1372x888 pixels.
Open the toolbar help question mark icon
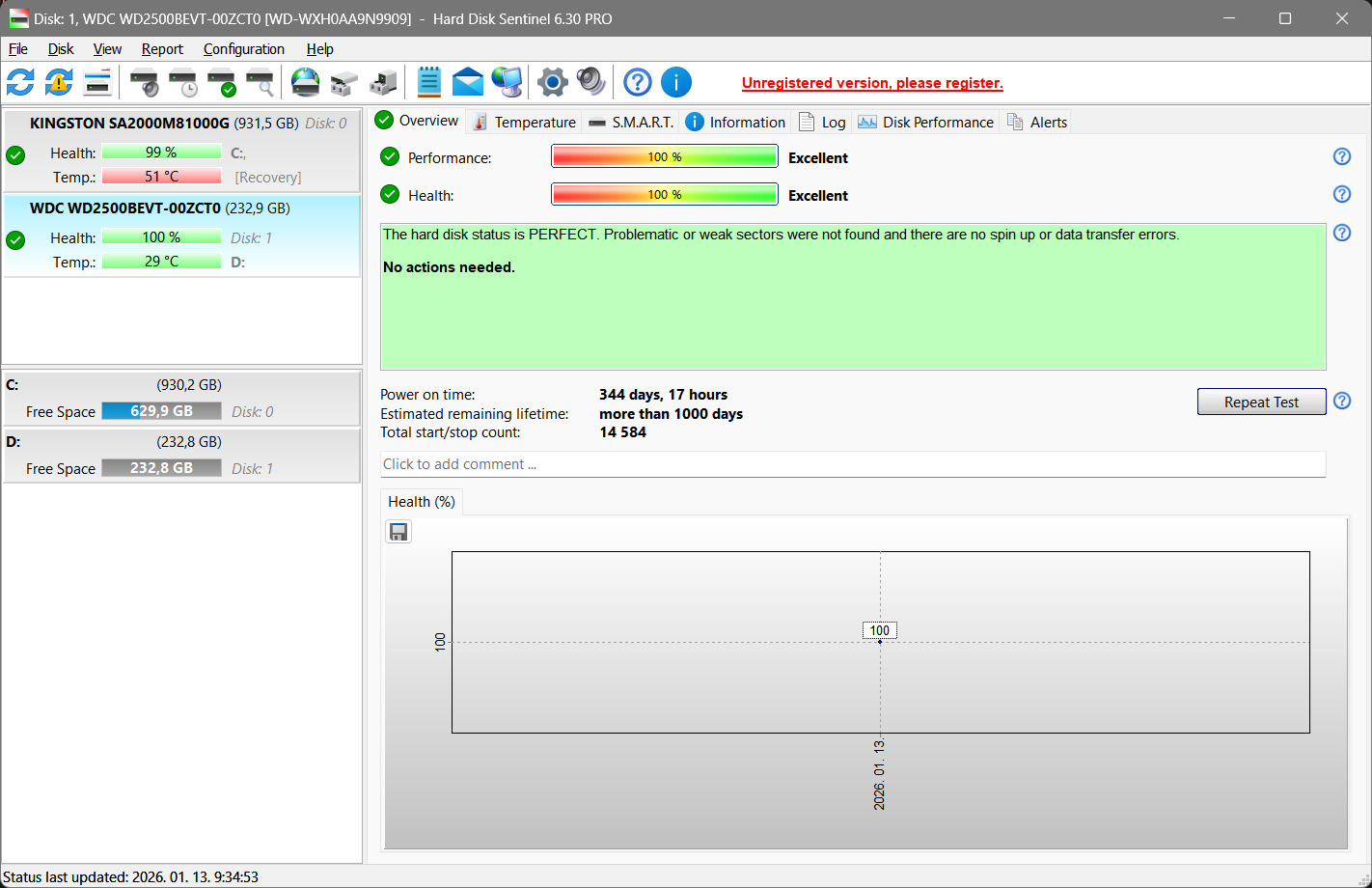[x=638, y=82]
